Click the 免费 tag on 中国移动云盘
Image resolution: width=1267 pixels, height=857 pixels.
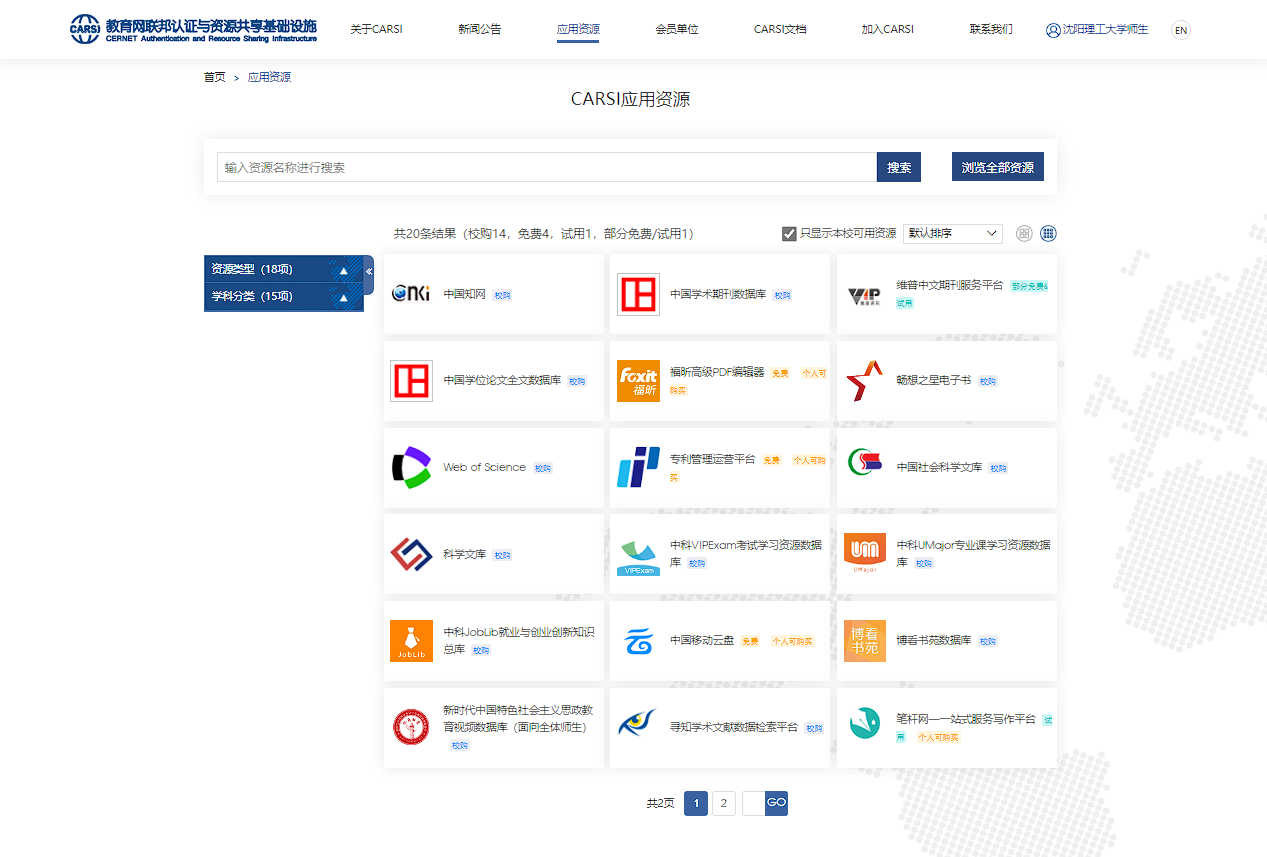point(751,641)
